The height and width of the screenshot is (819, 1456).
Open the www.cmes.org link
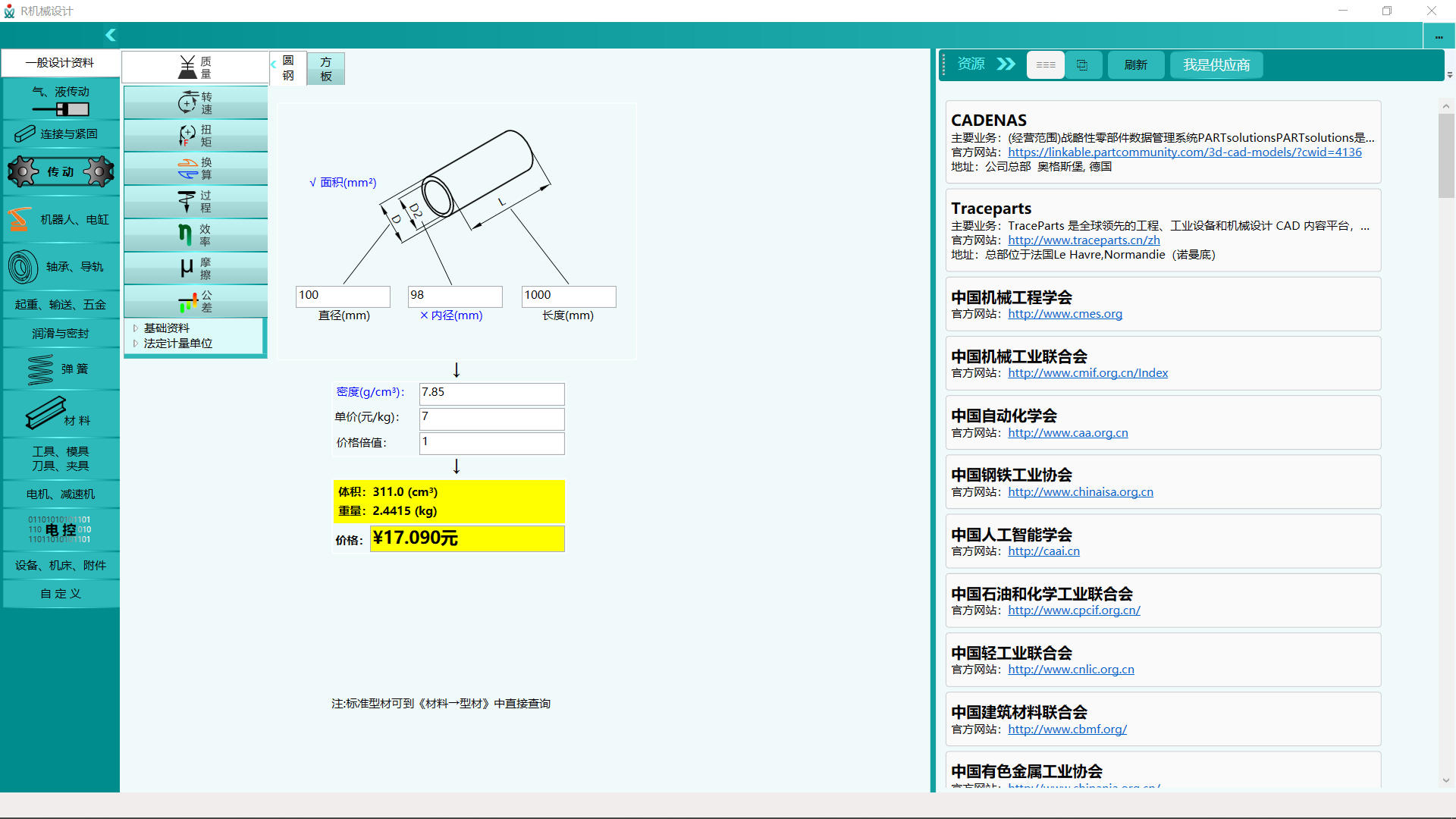[1065, 314]
